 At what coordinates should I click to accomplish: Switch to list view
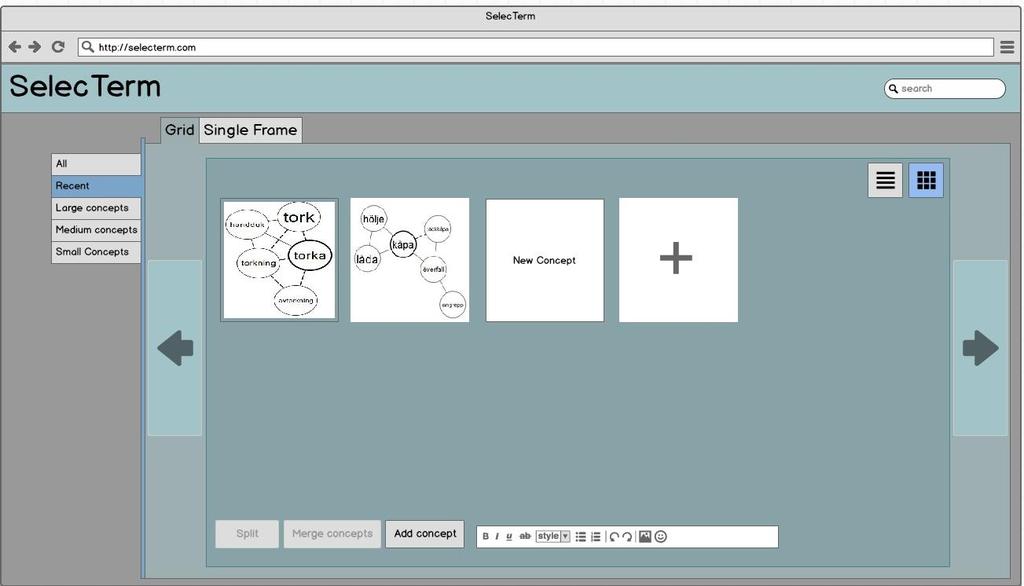[x=885, y=180]
